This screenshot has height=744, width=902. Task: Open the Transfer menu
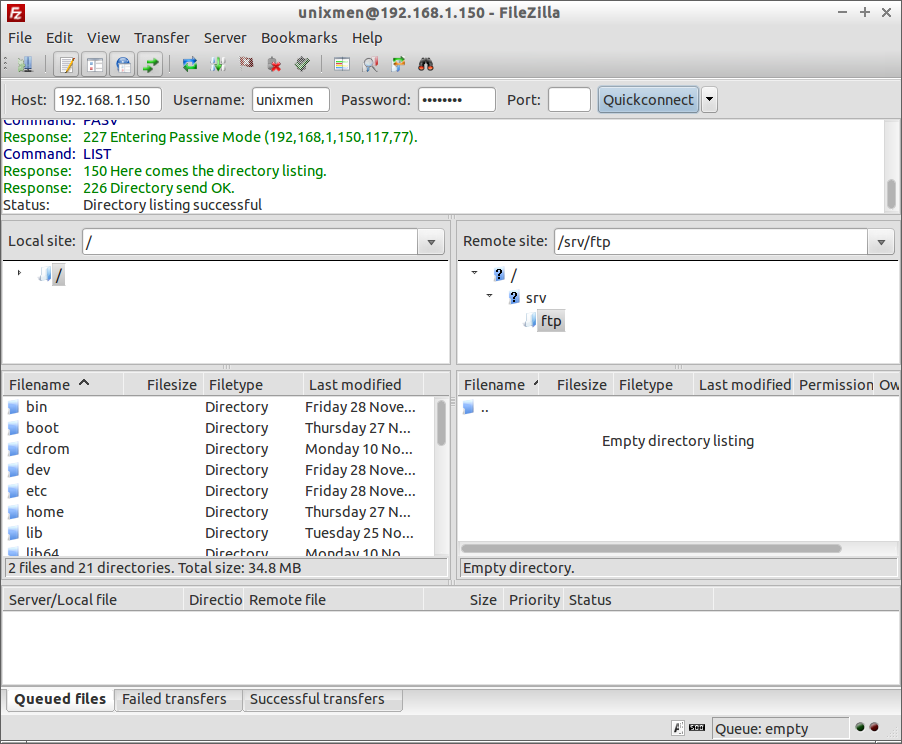coord(162,38)
